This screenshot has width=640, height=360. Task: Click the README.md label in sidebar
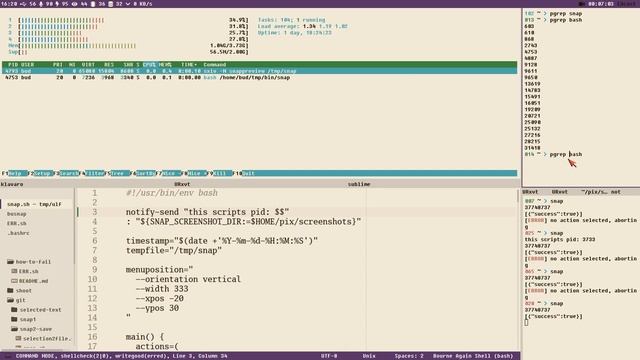34,281
